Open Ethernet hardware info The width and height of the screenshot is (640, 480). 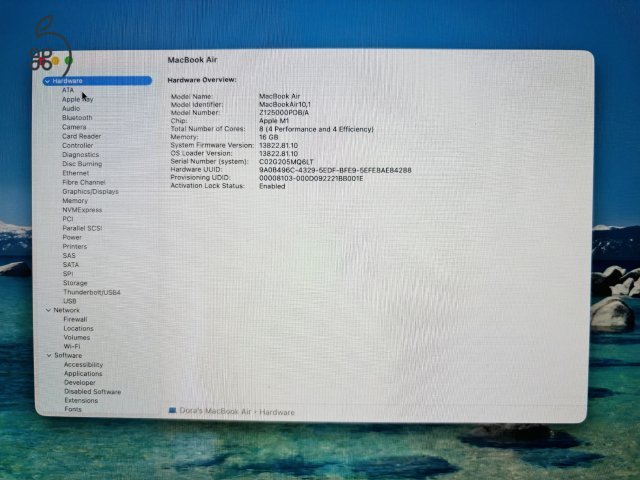click(76, 173)
